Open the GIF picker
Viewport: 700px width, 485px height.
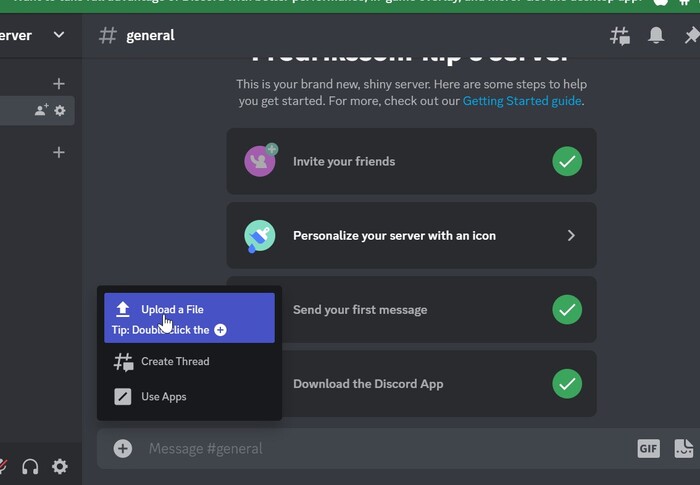(648, 448)
